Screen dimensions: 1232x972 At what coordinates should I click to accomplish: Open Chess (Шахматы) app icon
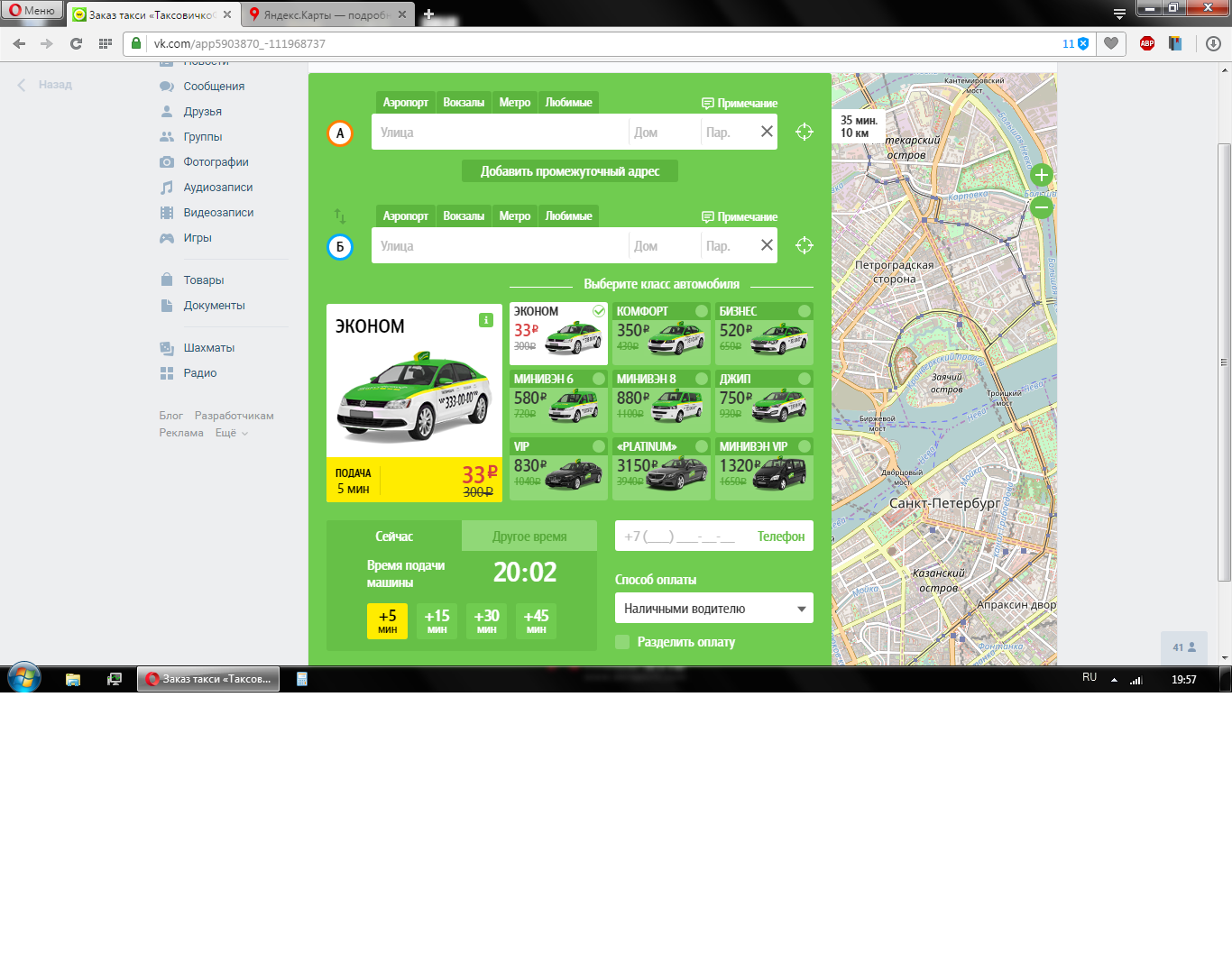point(167,348)
